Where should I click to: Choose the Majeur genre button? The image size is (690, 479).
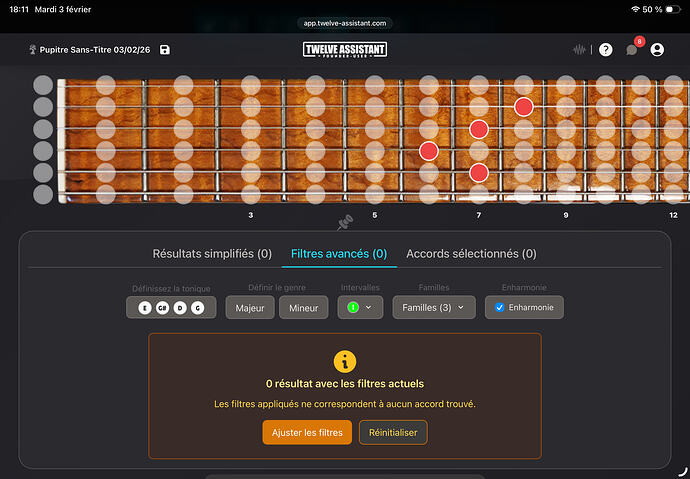[x=250, y=308]
